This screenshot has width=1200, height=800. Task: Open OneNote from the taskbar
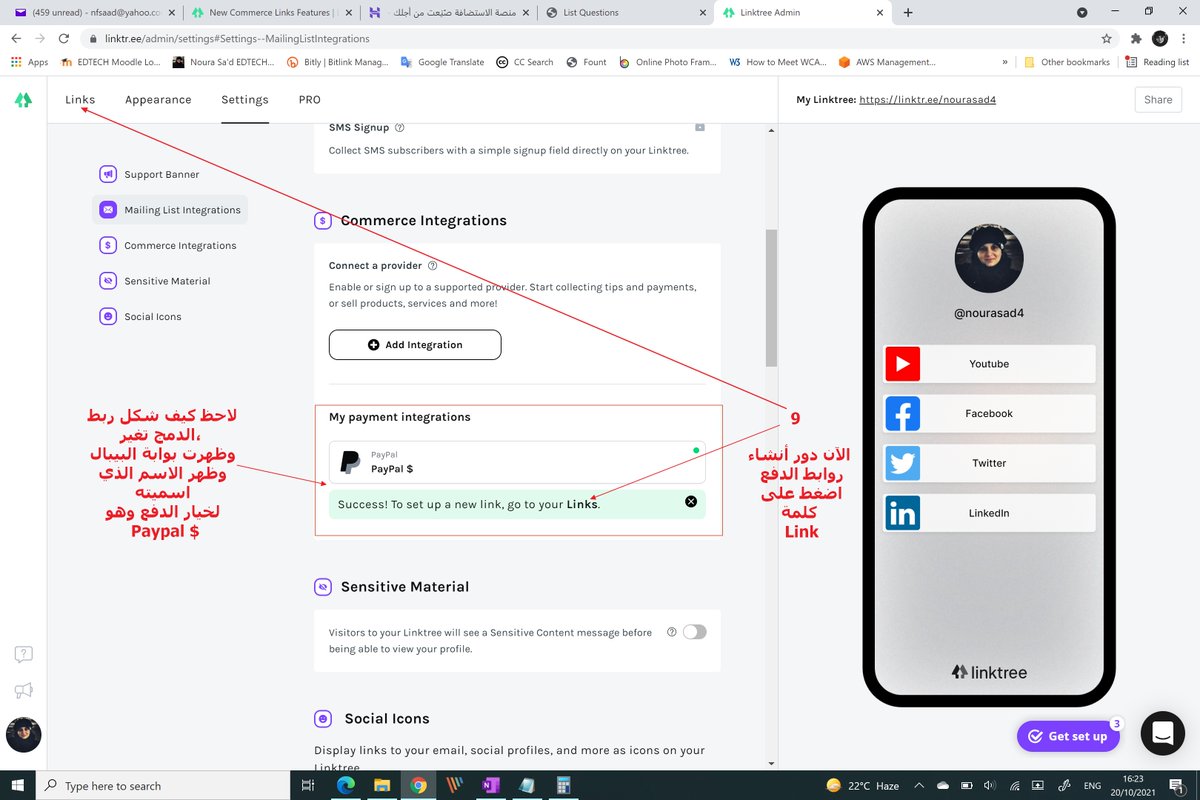pos(491,785)
